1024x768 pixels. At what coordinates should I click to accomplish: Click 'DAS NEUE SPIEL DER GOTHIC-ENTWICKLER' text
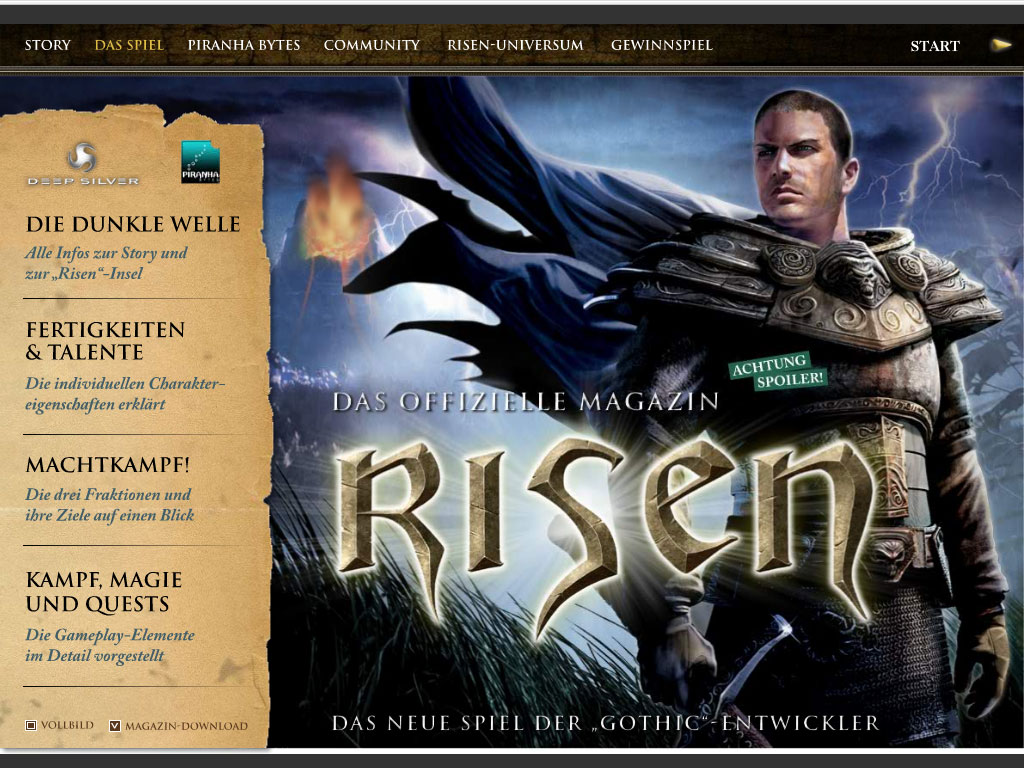[x=605, y=723]
